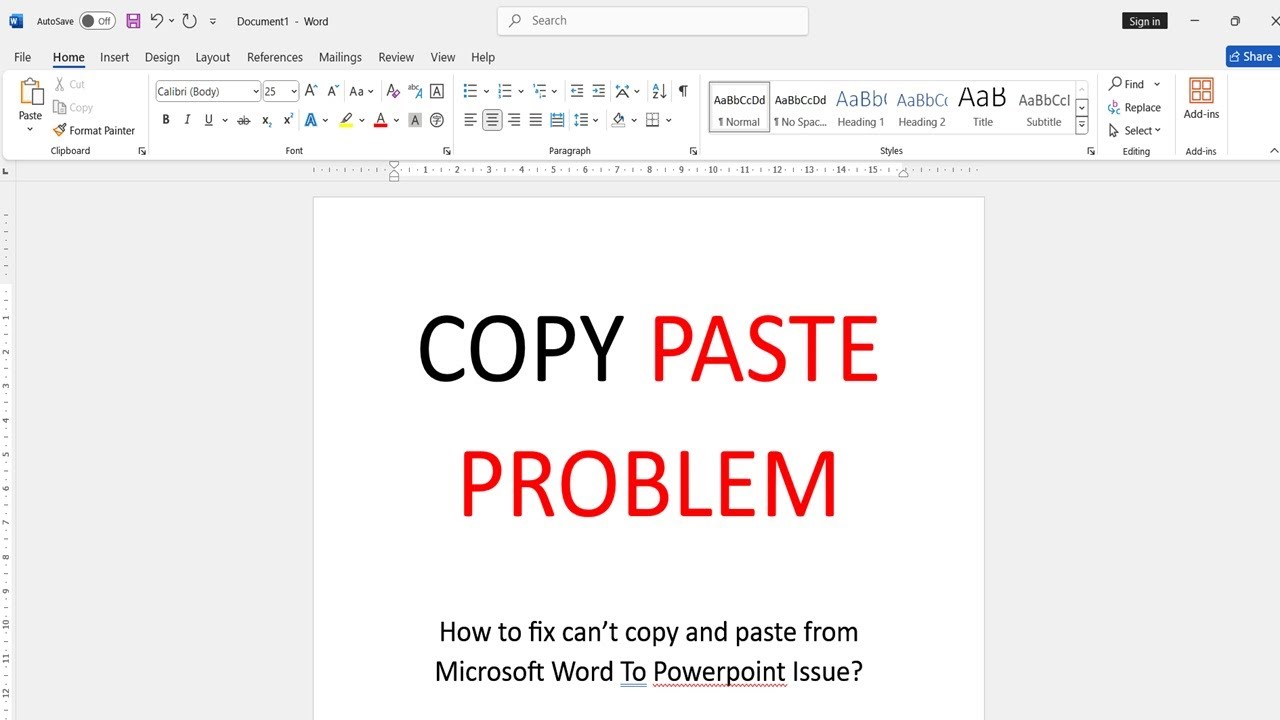Toggle show paragraph marks

[683, 91]
